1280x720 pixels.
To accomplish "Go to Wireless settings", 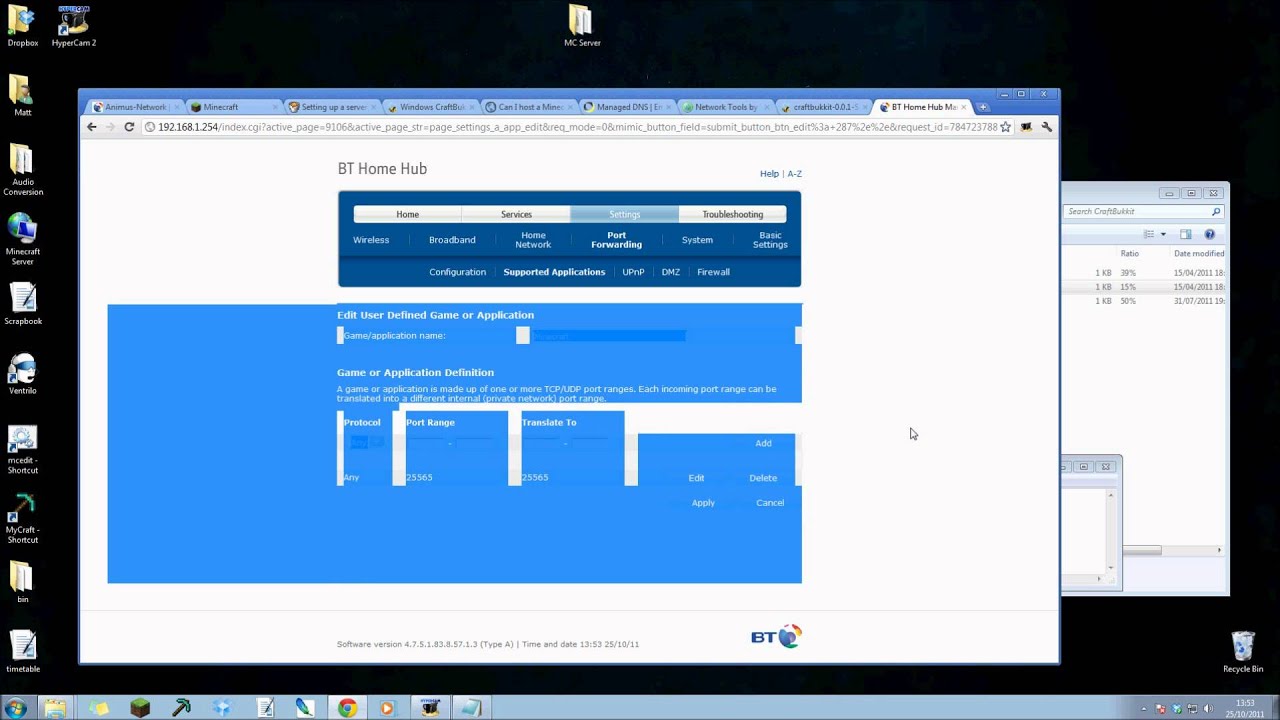I will (371, 240).
